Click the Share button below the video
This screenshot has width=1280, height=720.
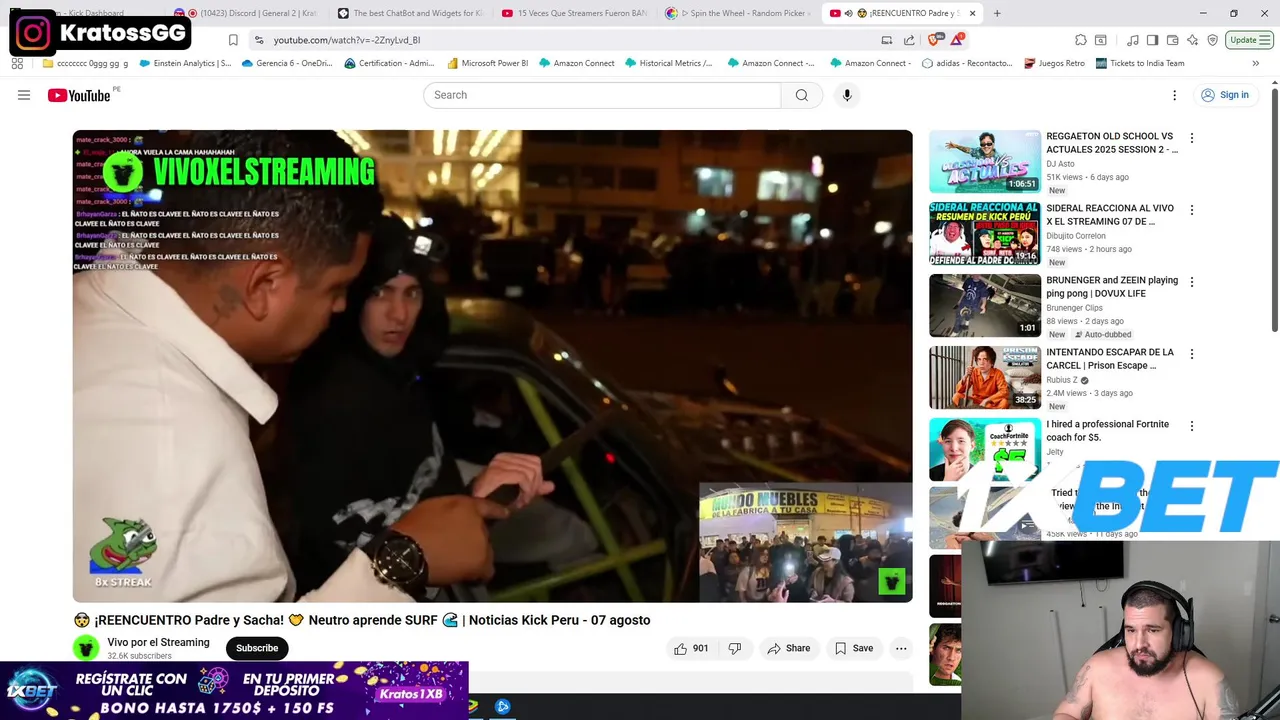click(x=788, y=648)
